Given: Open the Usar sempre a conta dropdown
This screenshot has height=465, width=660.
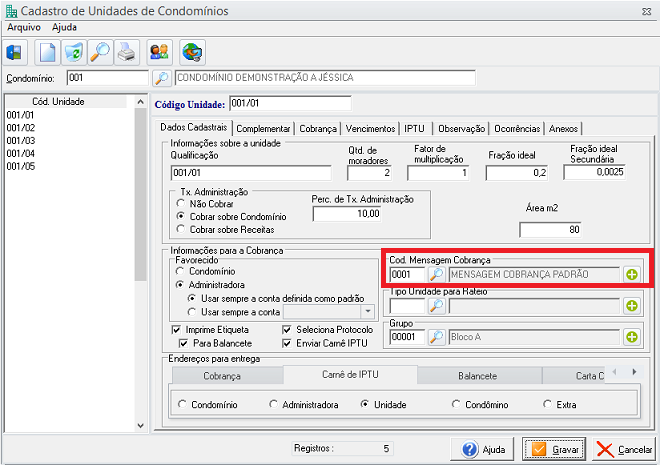Looking at the screenshot, I should point(367,312).
